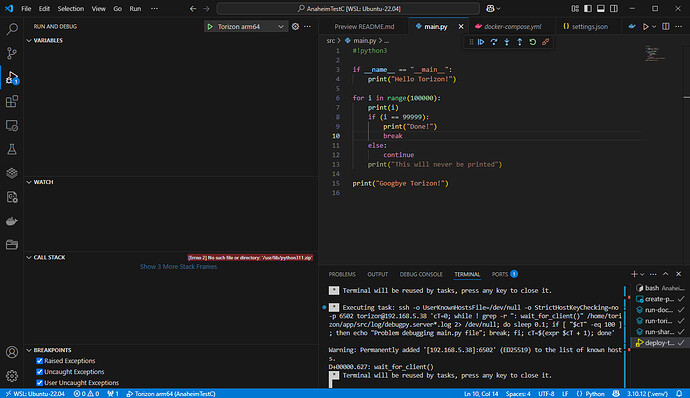
Task: Open the Source Control view
Action: (x=12, y=54)
